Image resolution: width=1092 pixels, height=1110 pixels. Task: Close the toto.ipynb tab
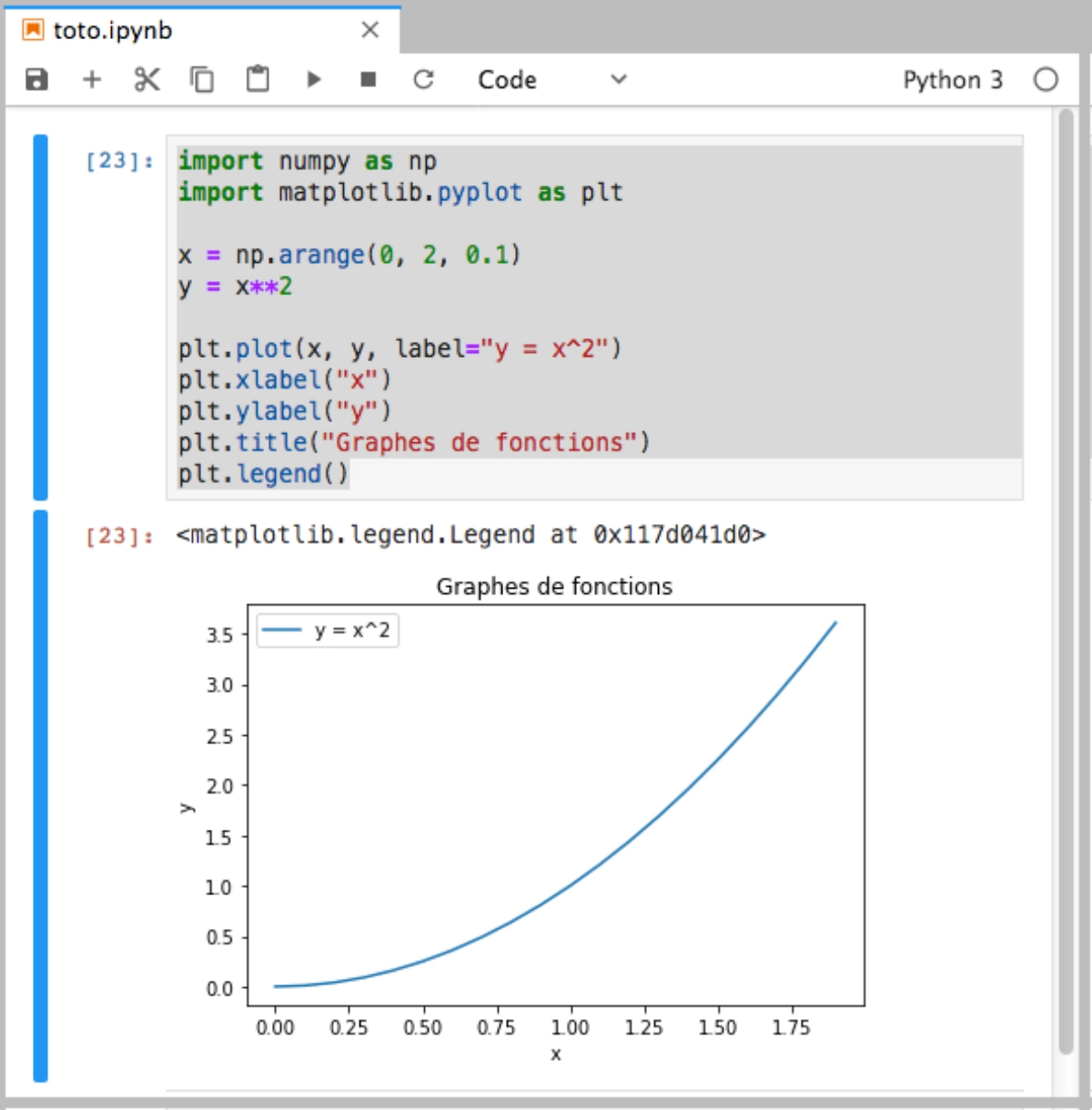pyautogui.click(x=369, y=30)
